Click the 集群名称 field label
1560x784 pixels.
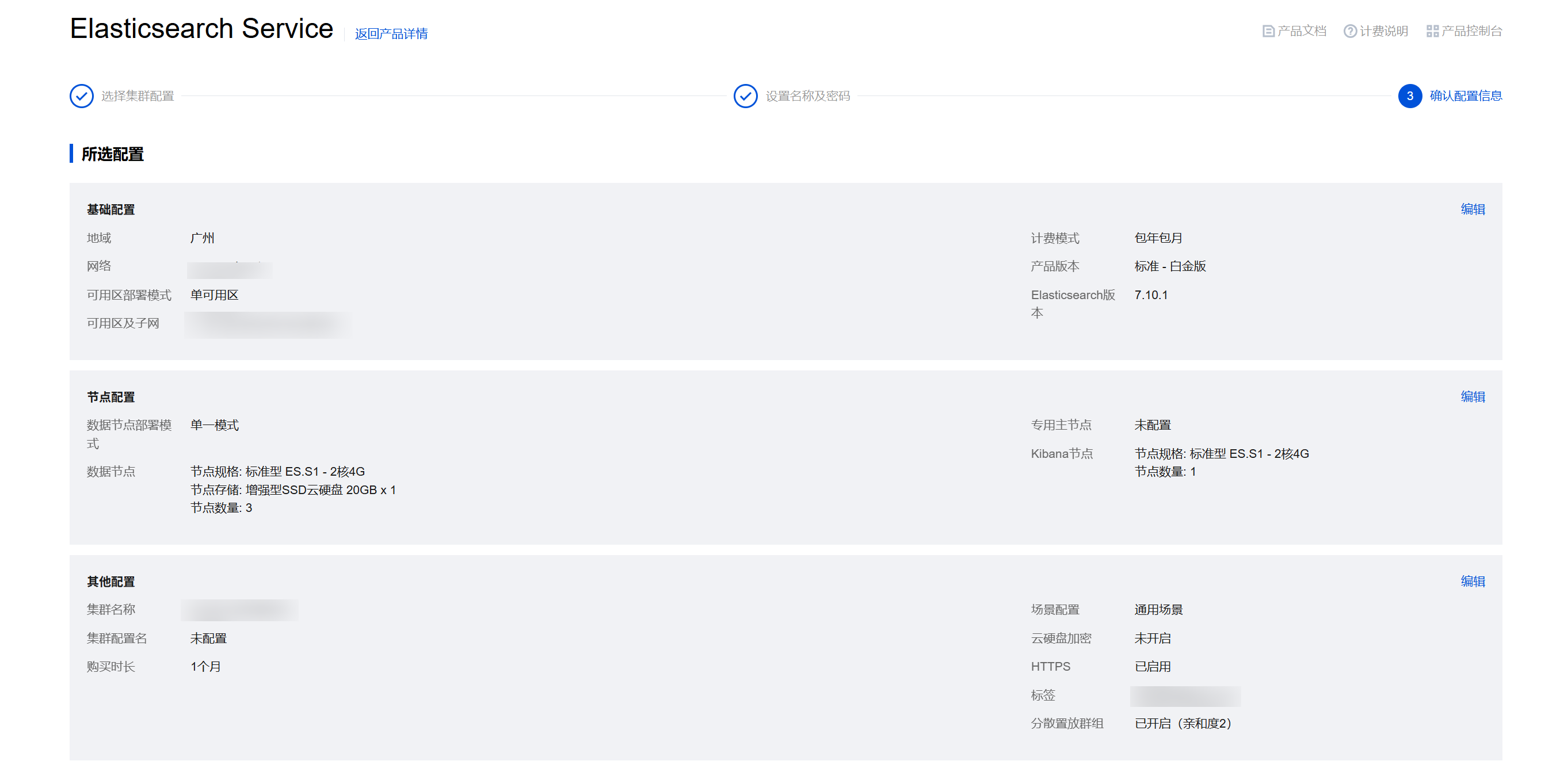click(x=111, y=610)
